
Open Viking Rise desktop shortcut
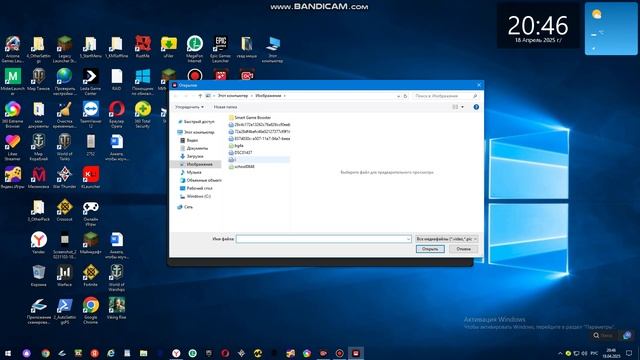pyautogui.click(x=117, y=309)
